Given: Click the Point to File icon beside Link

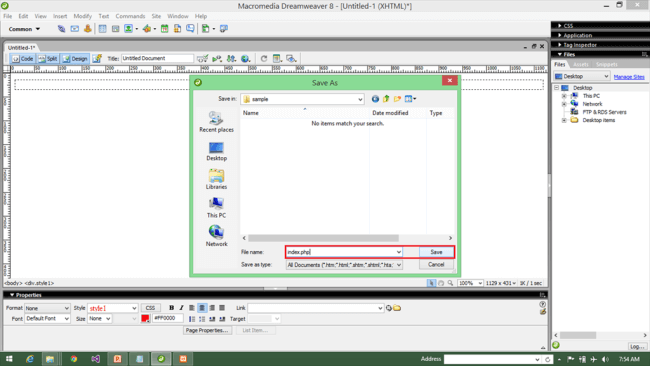Looking at the screenshot, I should coord(389,308).
